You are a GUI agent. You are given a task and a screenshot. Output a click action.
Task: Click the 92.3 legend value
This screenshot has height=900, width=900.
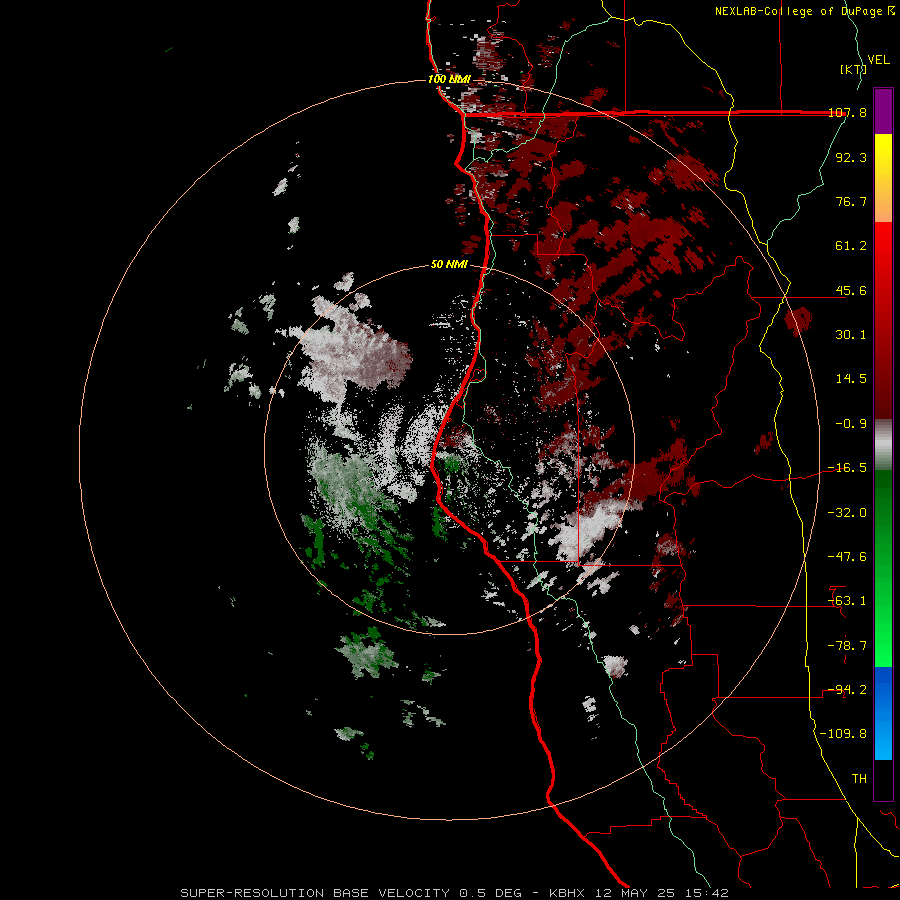coord(851,157)
